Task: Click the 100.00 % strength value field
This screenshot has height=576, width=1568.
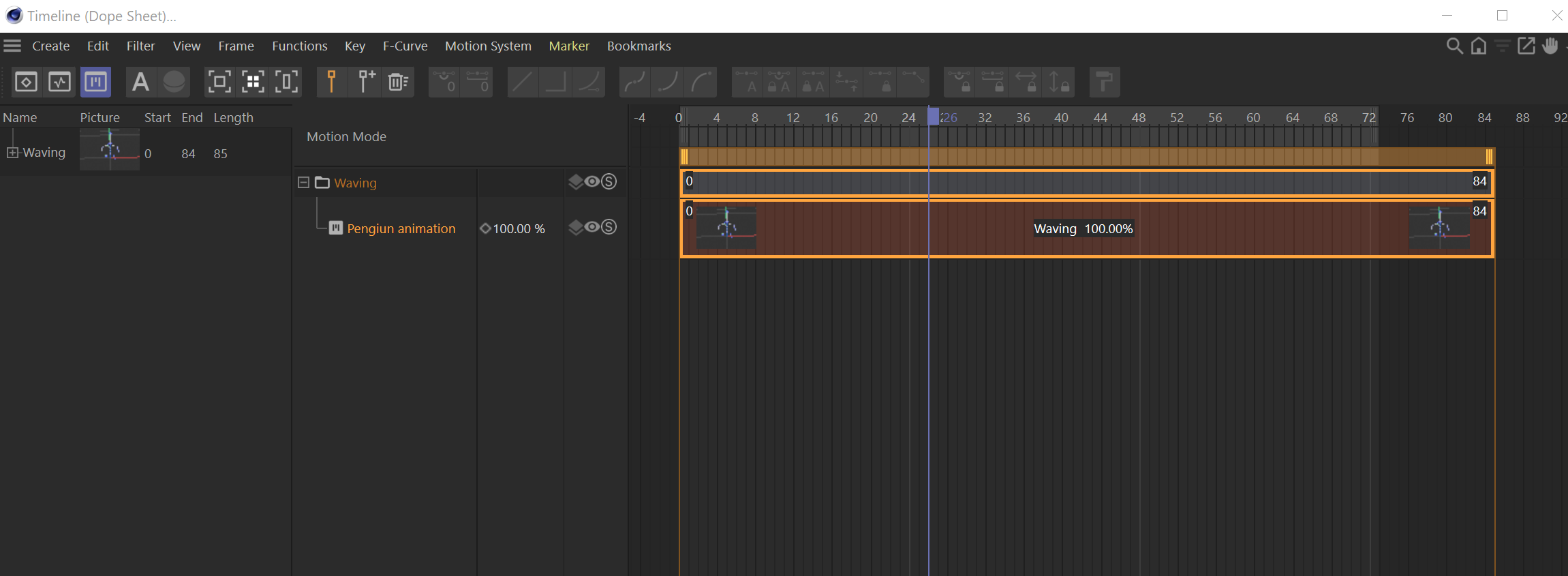Action: click(x=519, y=229)
